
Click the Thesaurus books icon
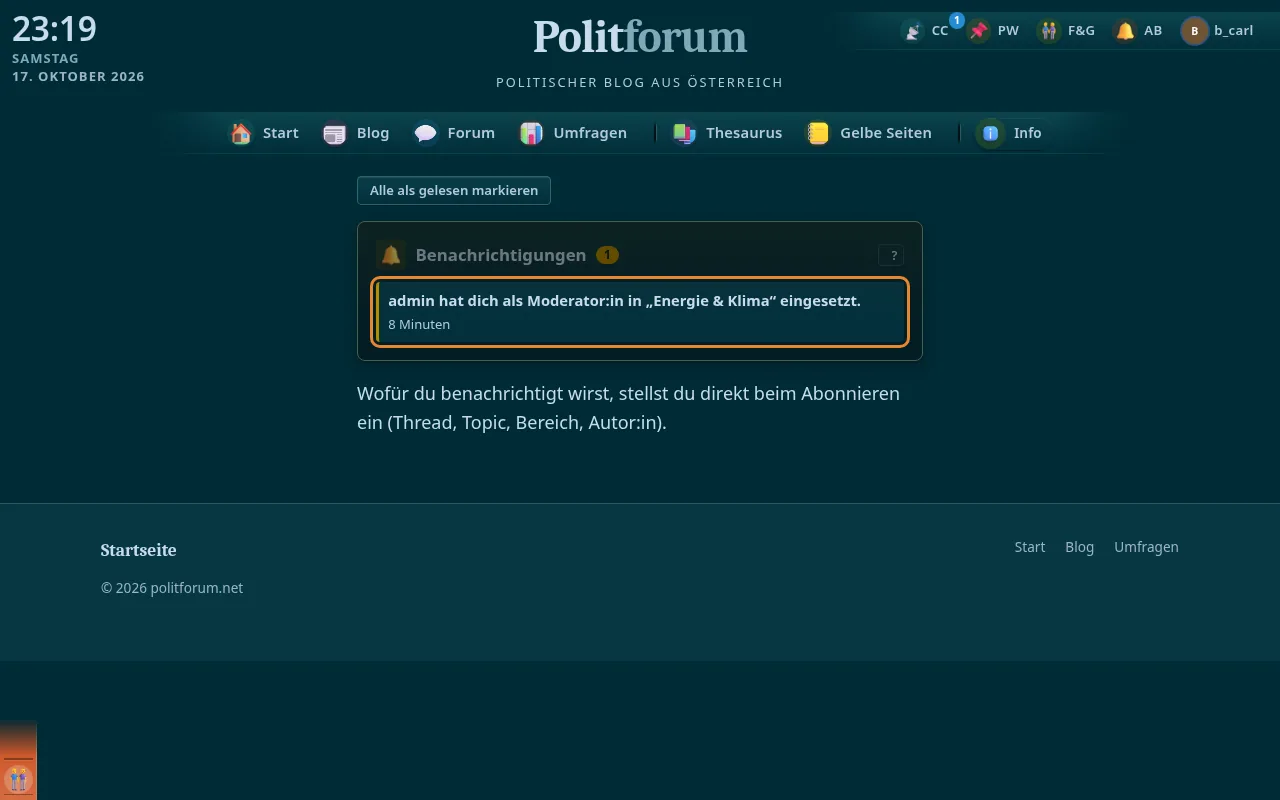point(684,133)
